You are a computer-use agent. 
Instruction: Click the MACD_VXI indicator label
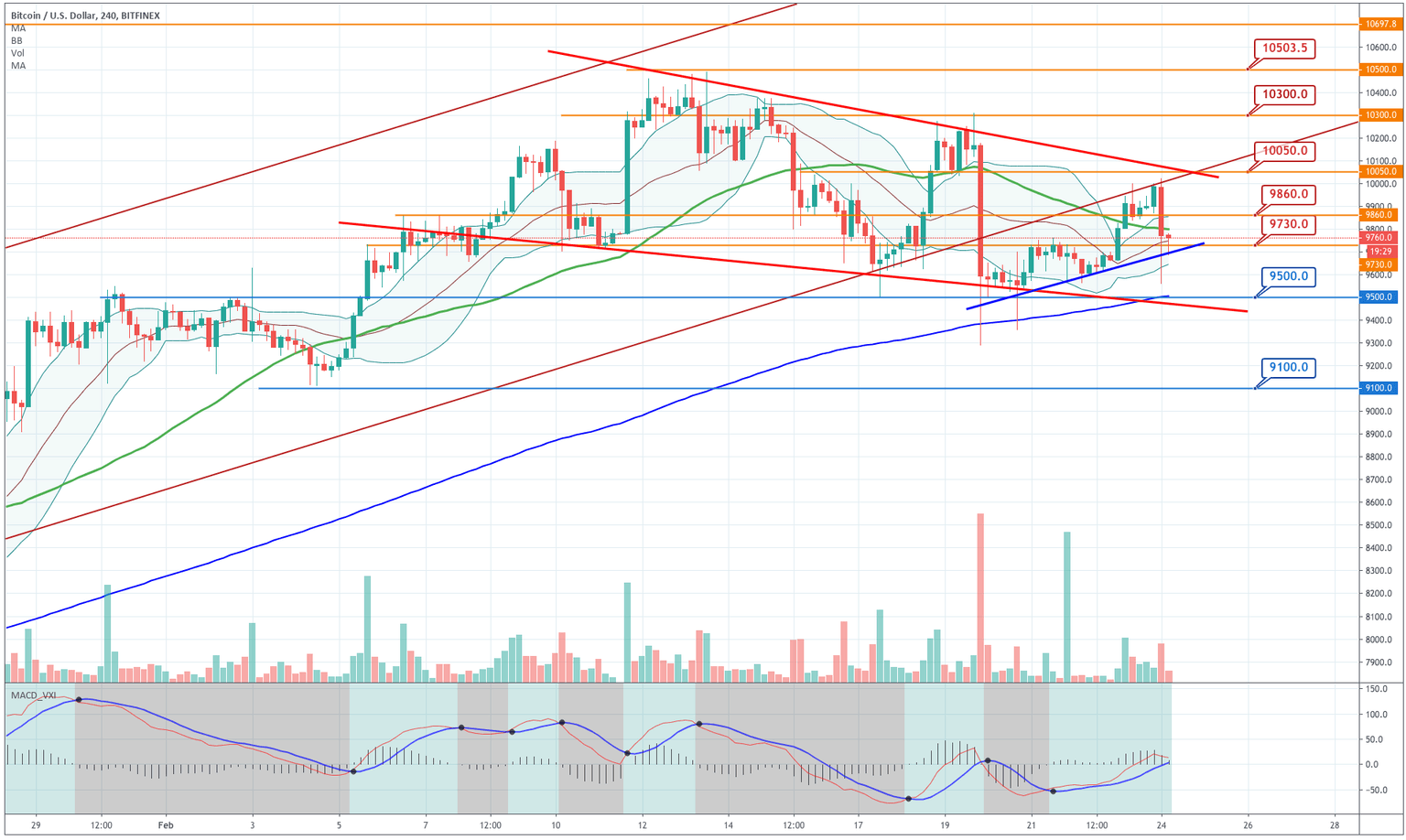click(35, 694)
